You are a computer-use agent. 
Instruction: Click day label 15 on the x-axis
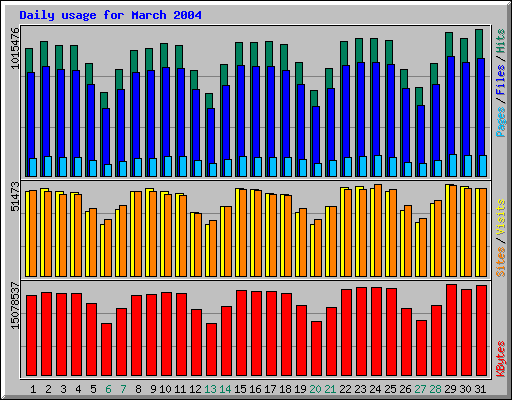click(x=240, y=389)
